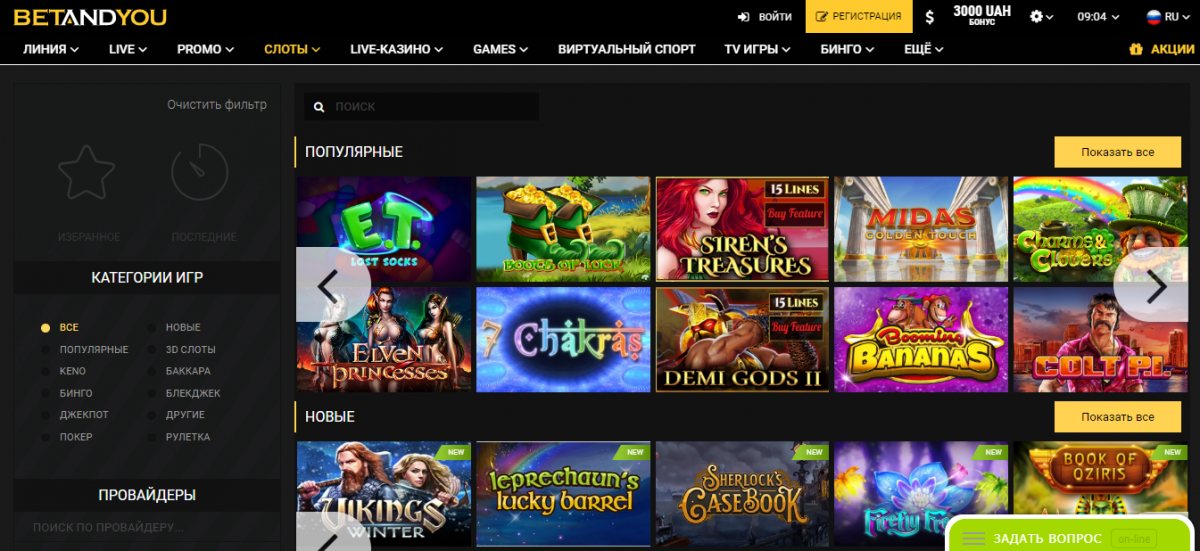Image resolution: width=1200 pixels, height=551 pixels.
Task: Open E.T. Lost Socks game
Action: tap(384, 229)
